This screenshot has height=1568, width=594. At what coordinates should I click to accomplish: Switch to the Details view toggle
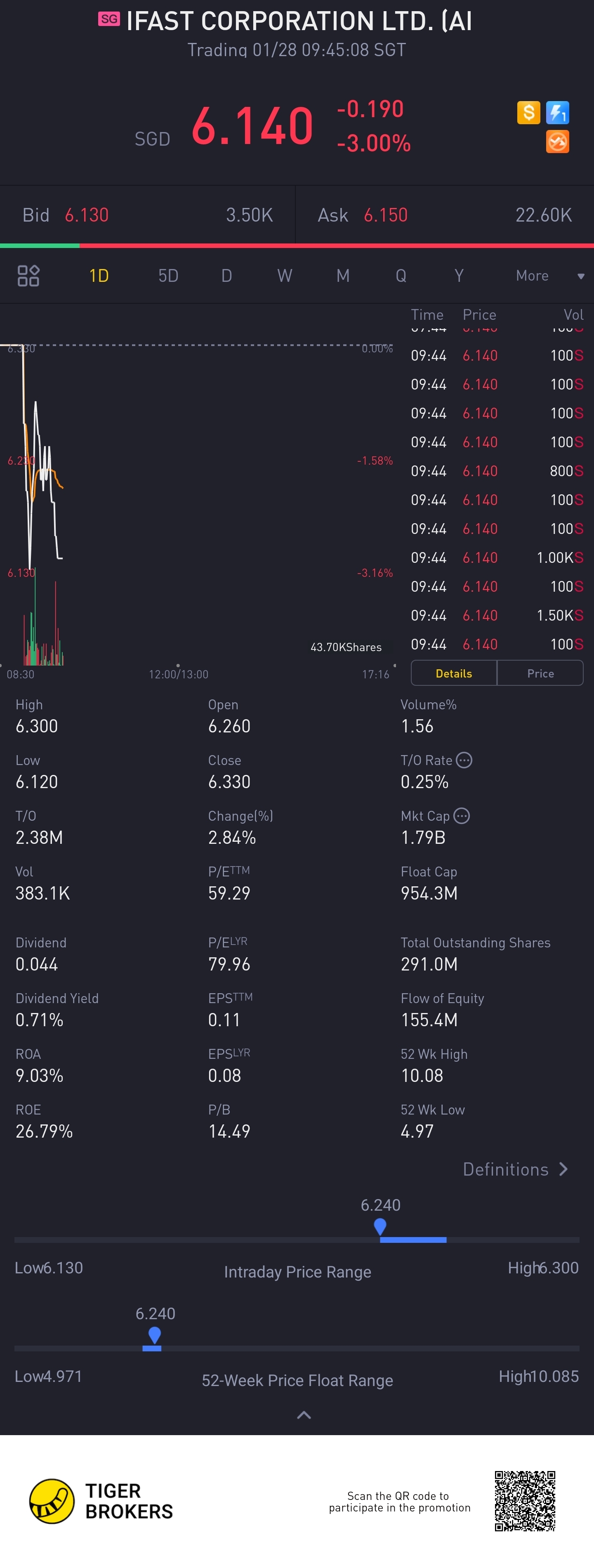point(454,673)
